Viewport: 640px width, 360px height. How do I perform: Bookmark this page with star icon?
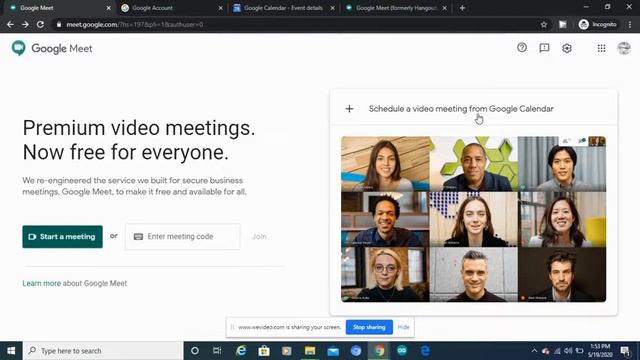click(x=544, y=24)
